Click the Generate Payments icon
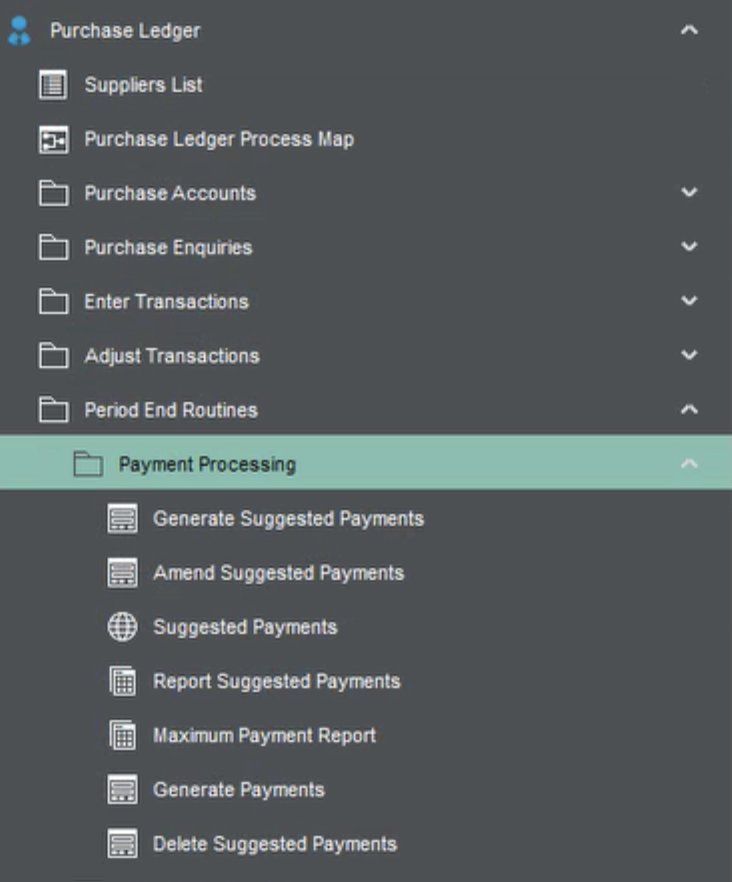This screenshot has height=882, width=732. coord(122,790)
